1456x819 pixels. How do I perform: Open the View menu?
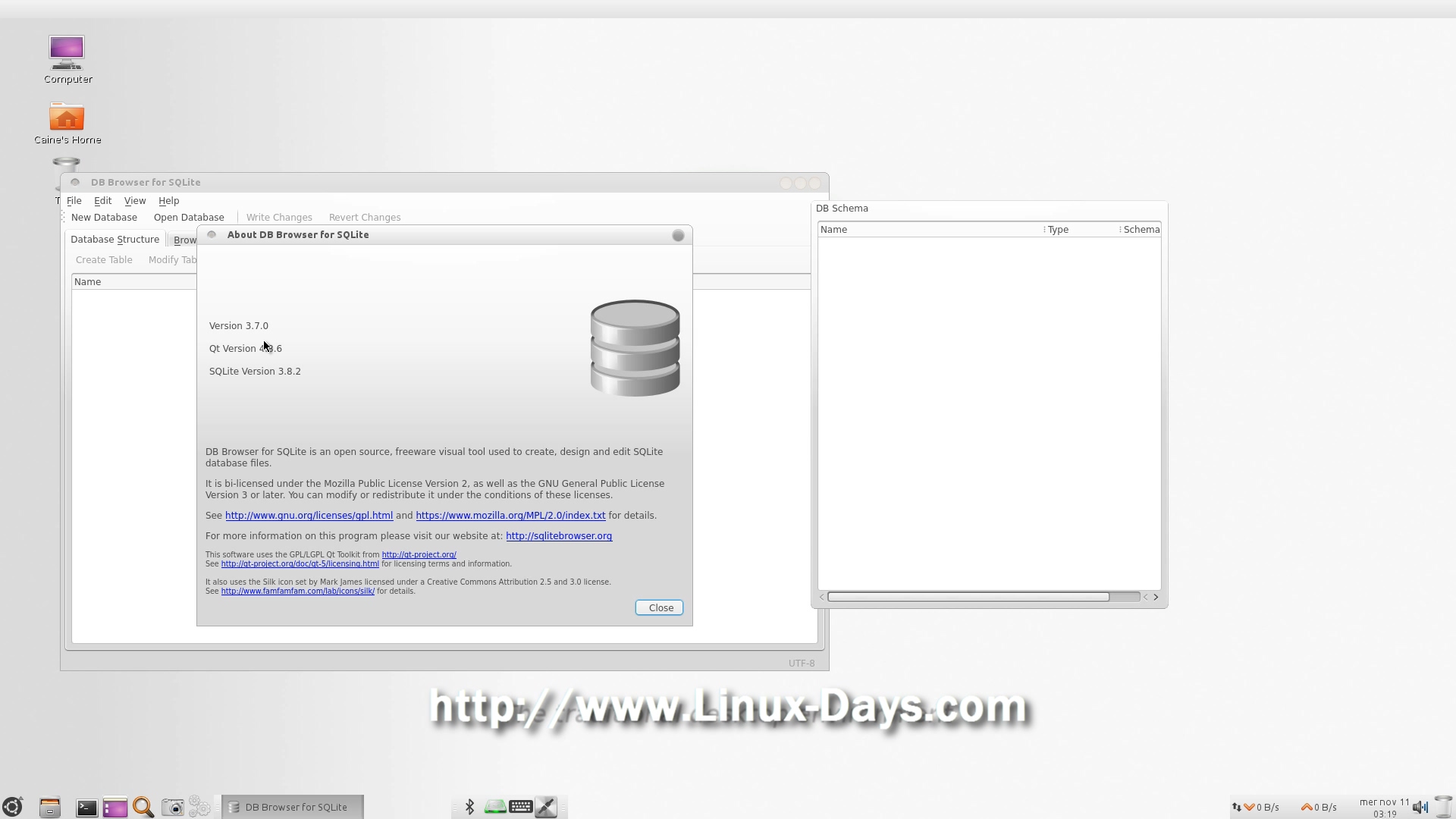pyautogui.click(x=135, y=201)
